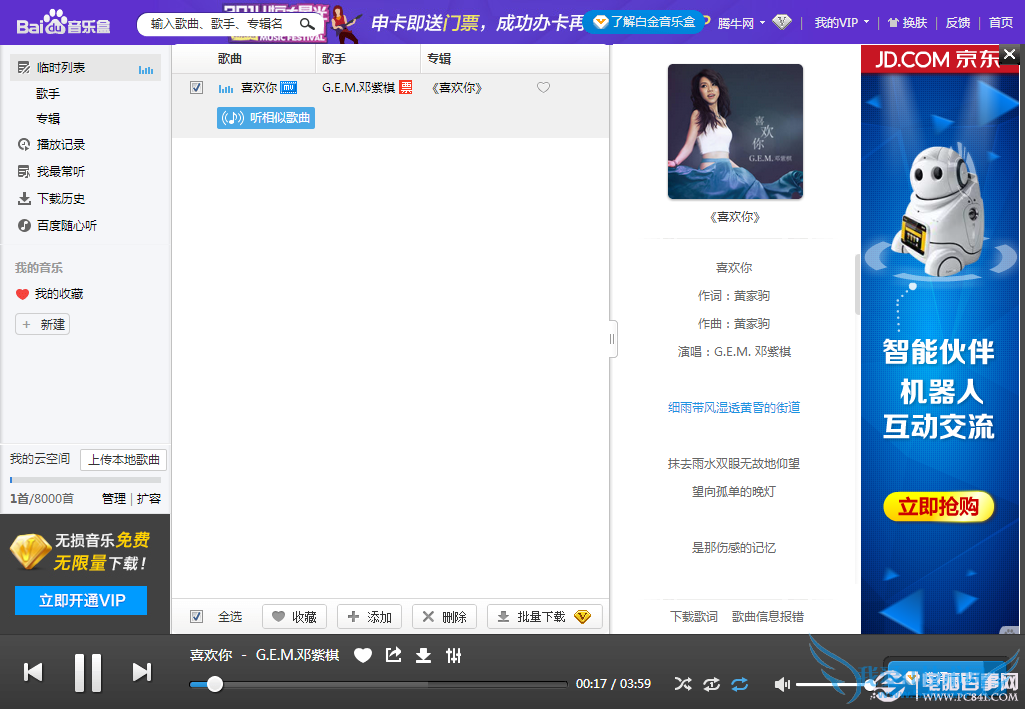
Task: Uncheck the 喜欢你 song checkbox
Action: coord(197,88)
